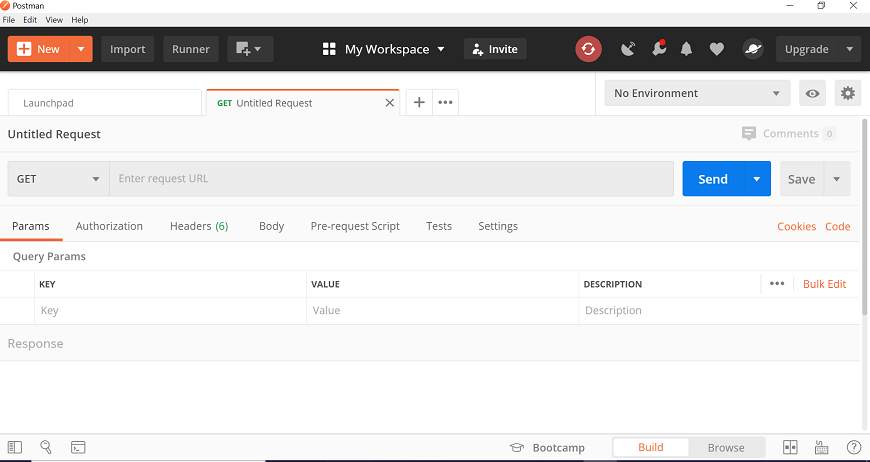Open the Runner
The height and width of the screenshot is (462, 870).
click(191, 49)
